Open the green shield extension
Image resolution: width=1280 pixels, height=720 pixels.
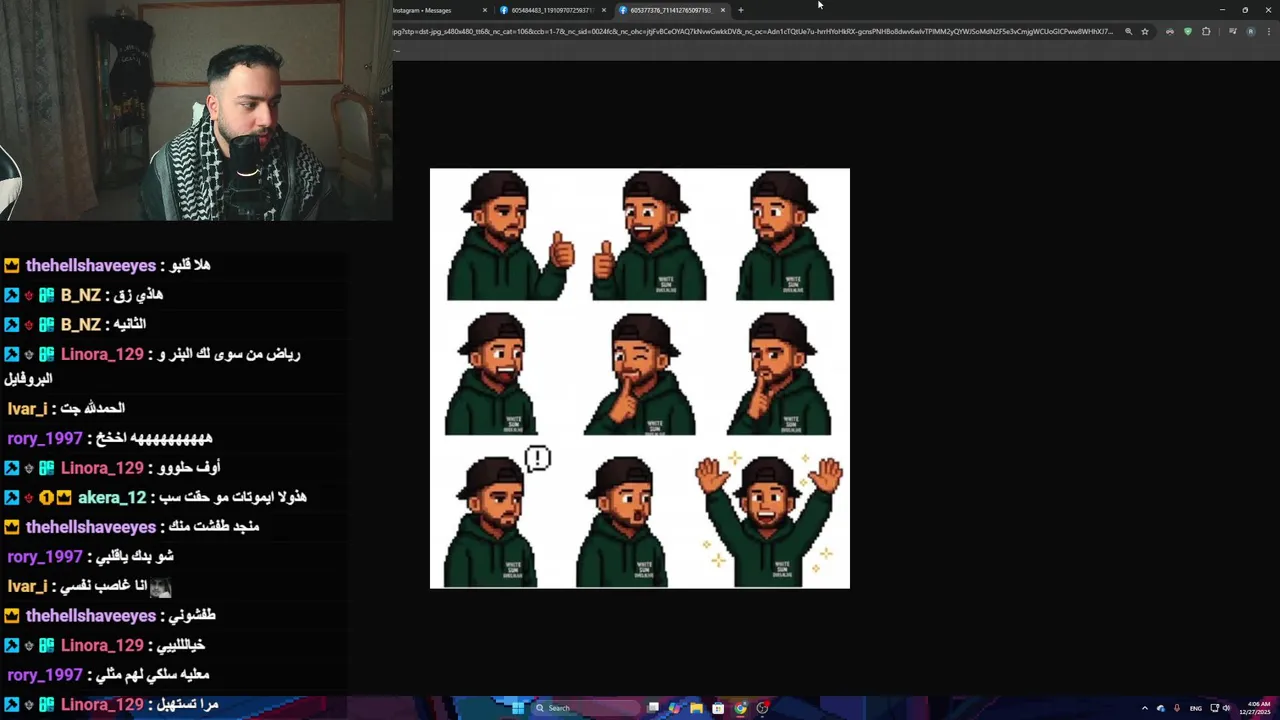click(1188, 31)
